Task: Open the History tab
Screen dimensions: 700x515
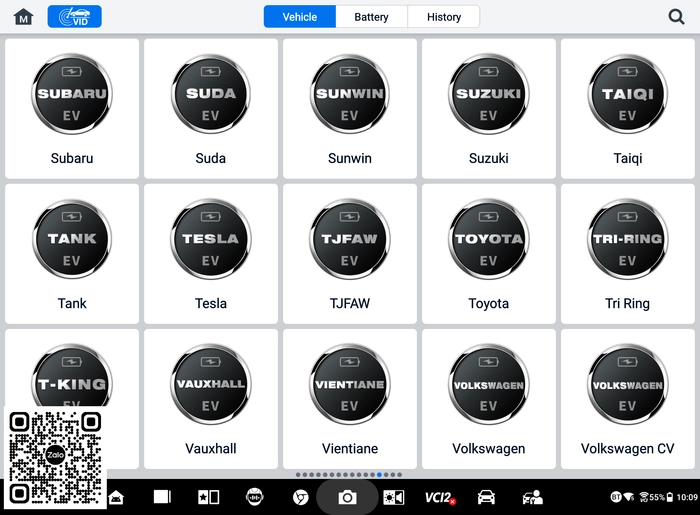Action: click(x=444, y=17)
